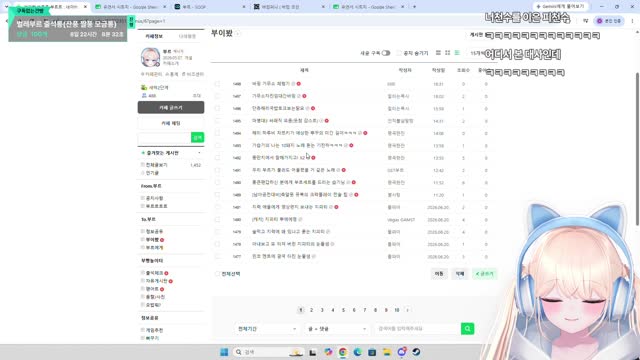Toggle the 새글 구독 switch

386,53
